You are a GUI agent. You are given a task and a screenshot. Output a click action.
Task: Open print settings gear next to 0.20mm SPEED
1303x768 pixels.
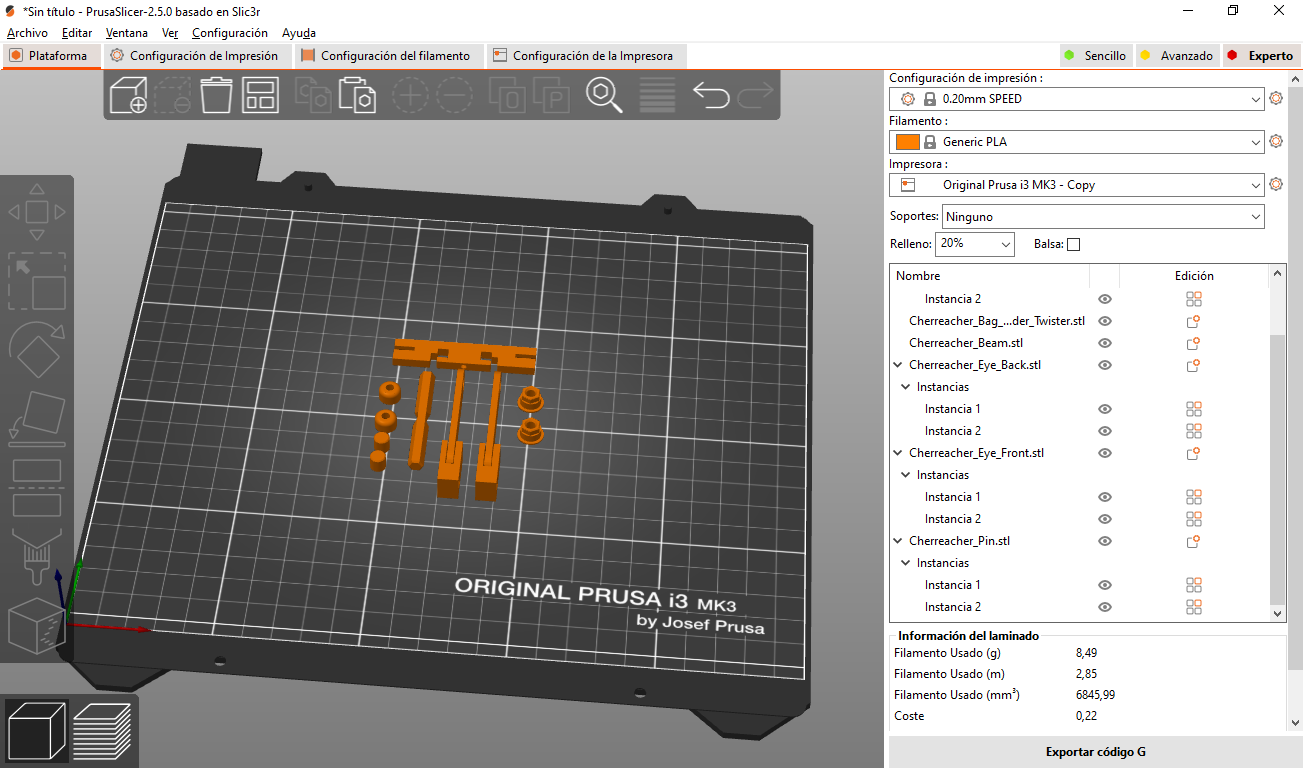coord(1276,99)
